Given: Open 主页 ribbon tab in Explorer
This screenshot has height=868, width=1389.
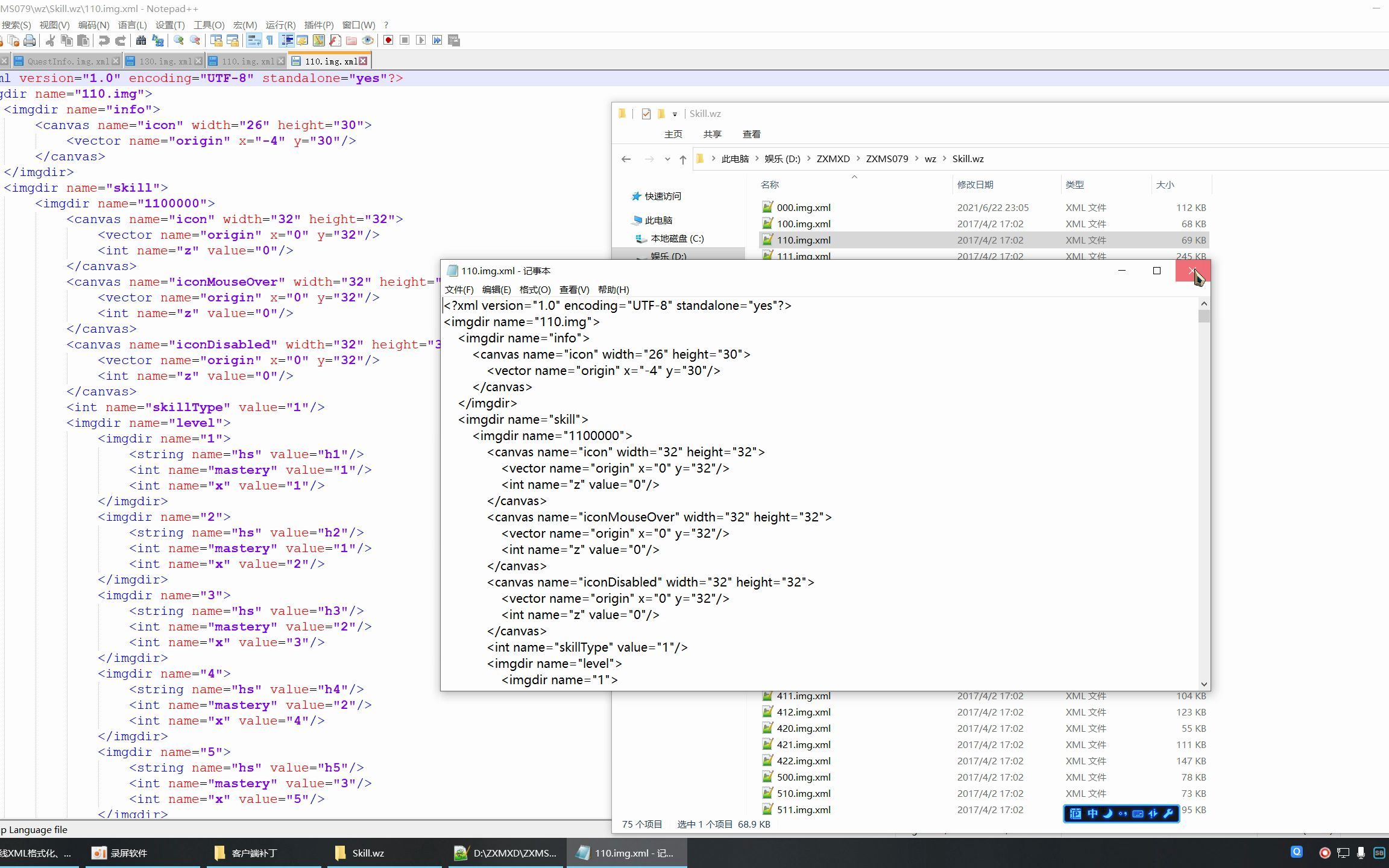Looking at the screenshot, I should click(x=673, y=134).
